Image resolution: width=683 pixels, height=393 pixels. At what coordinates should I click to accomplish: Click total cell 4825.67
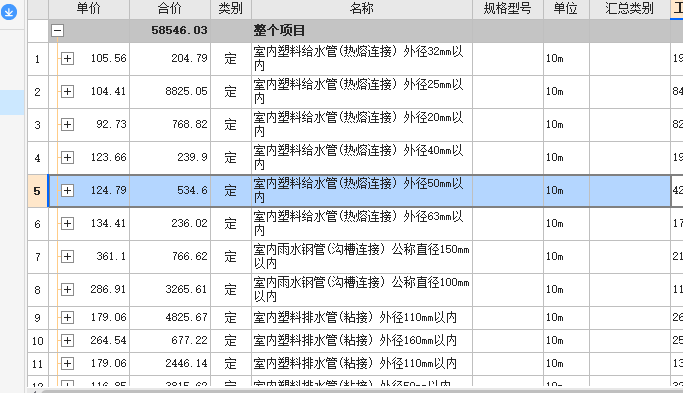tap(170, 318)
